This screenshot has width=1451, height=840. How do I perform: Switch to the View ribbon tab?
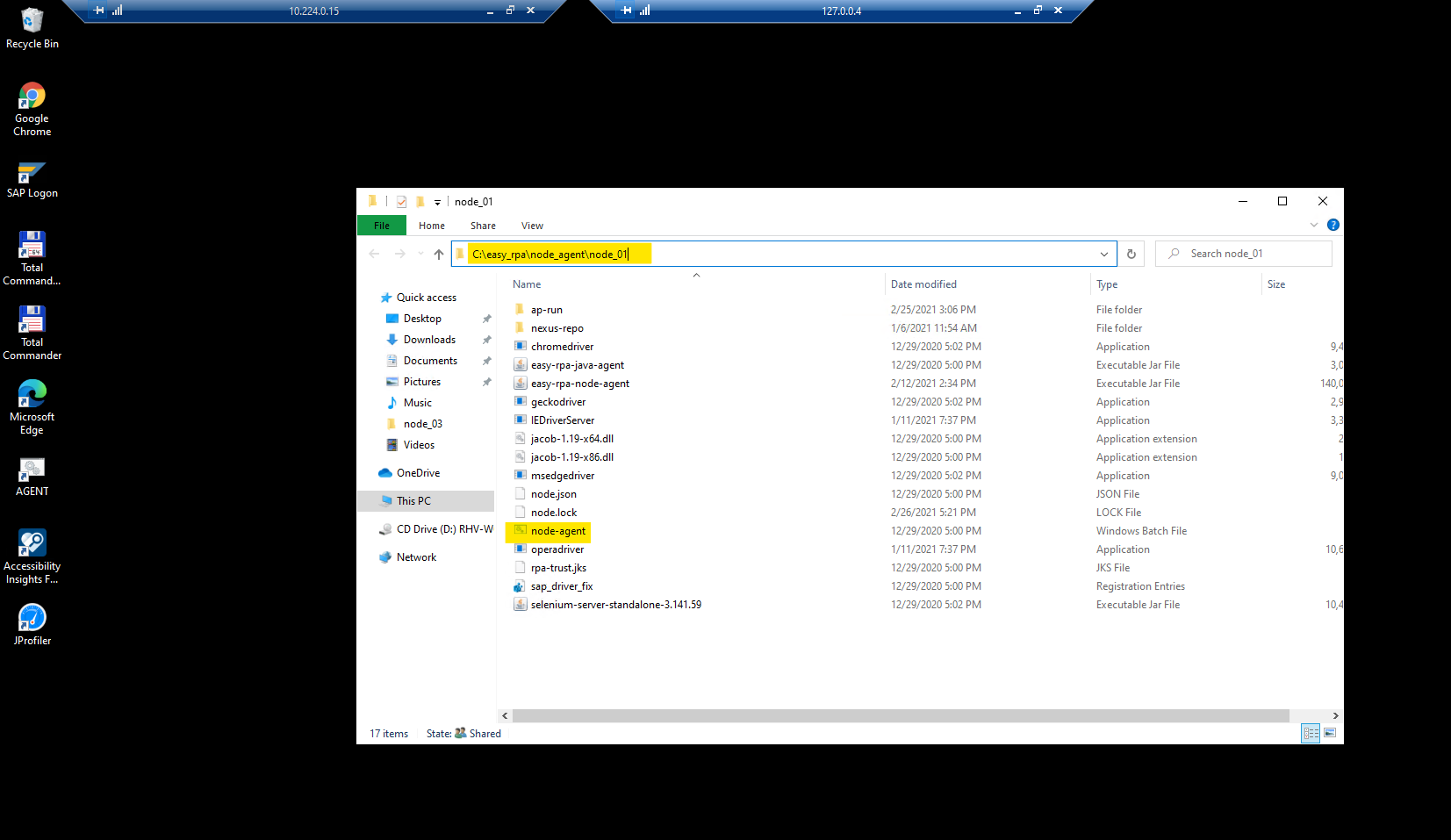click(532, 226)
